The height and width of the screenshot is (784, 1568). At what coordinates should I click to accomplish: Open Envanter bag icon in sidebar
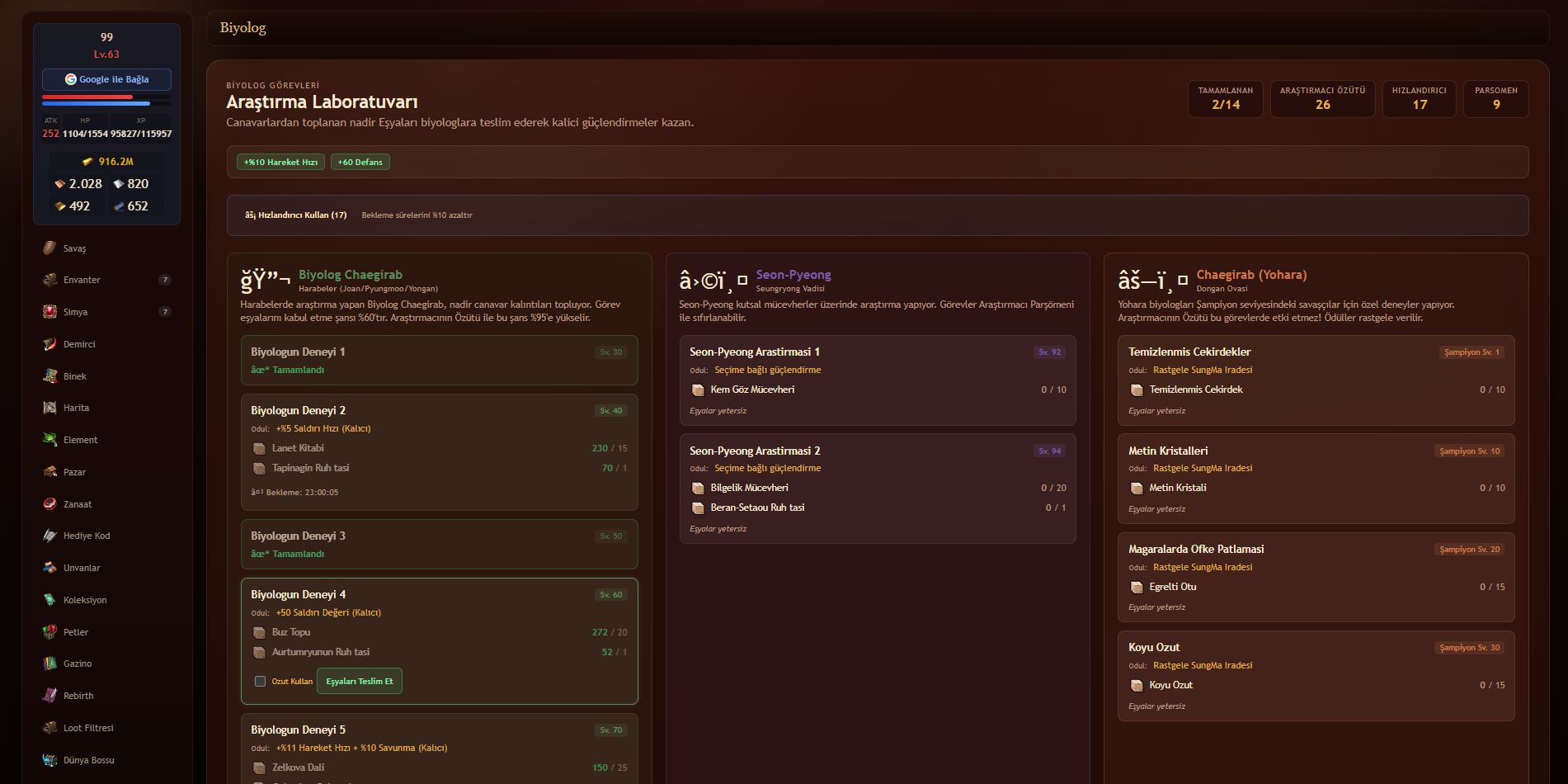(x=49, y=280)
